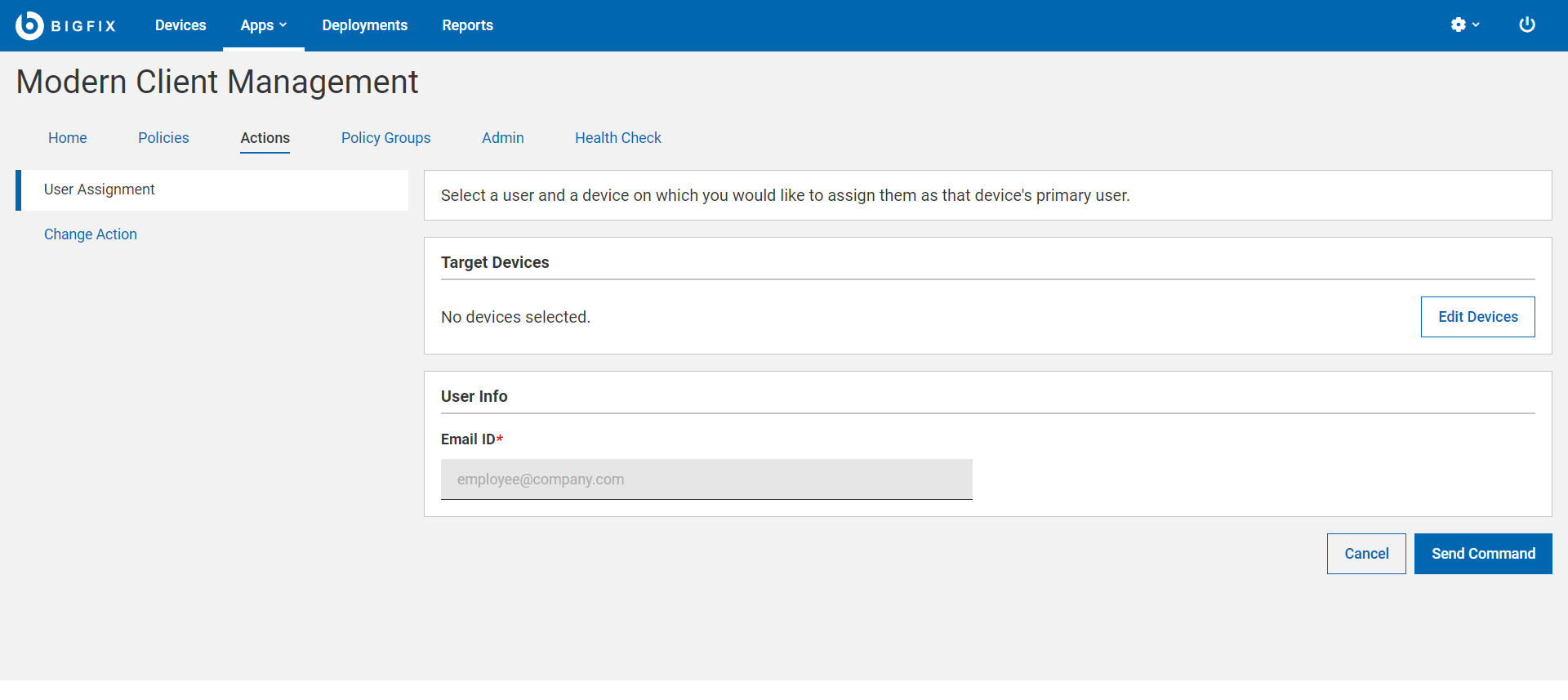1568x700 pixels.
Task: Open the Health Check tab
Action: (x=617, y=138)
